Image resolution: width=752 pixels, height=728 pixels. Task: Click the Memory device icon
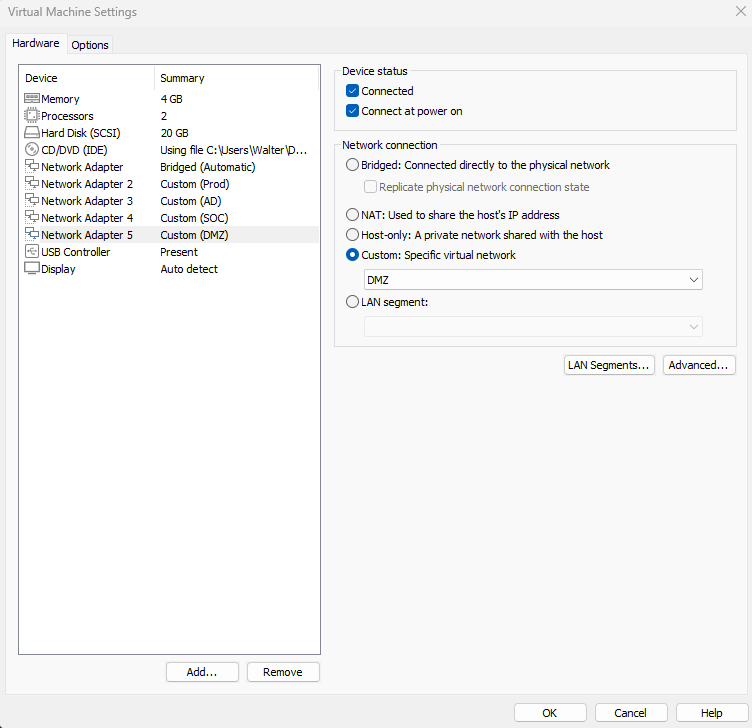point(31,99)
